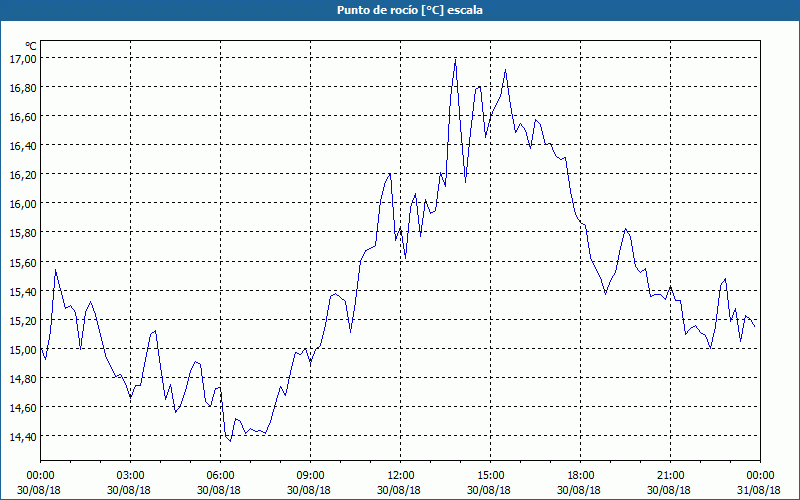
Task: Select the 15,20 y-axis value
Action: click(23, 320)
